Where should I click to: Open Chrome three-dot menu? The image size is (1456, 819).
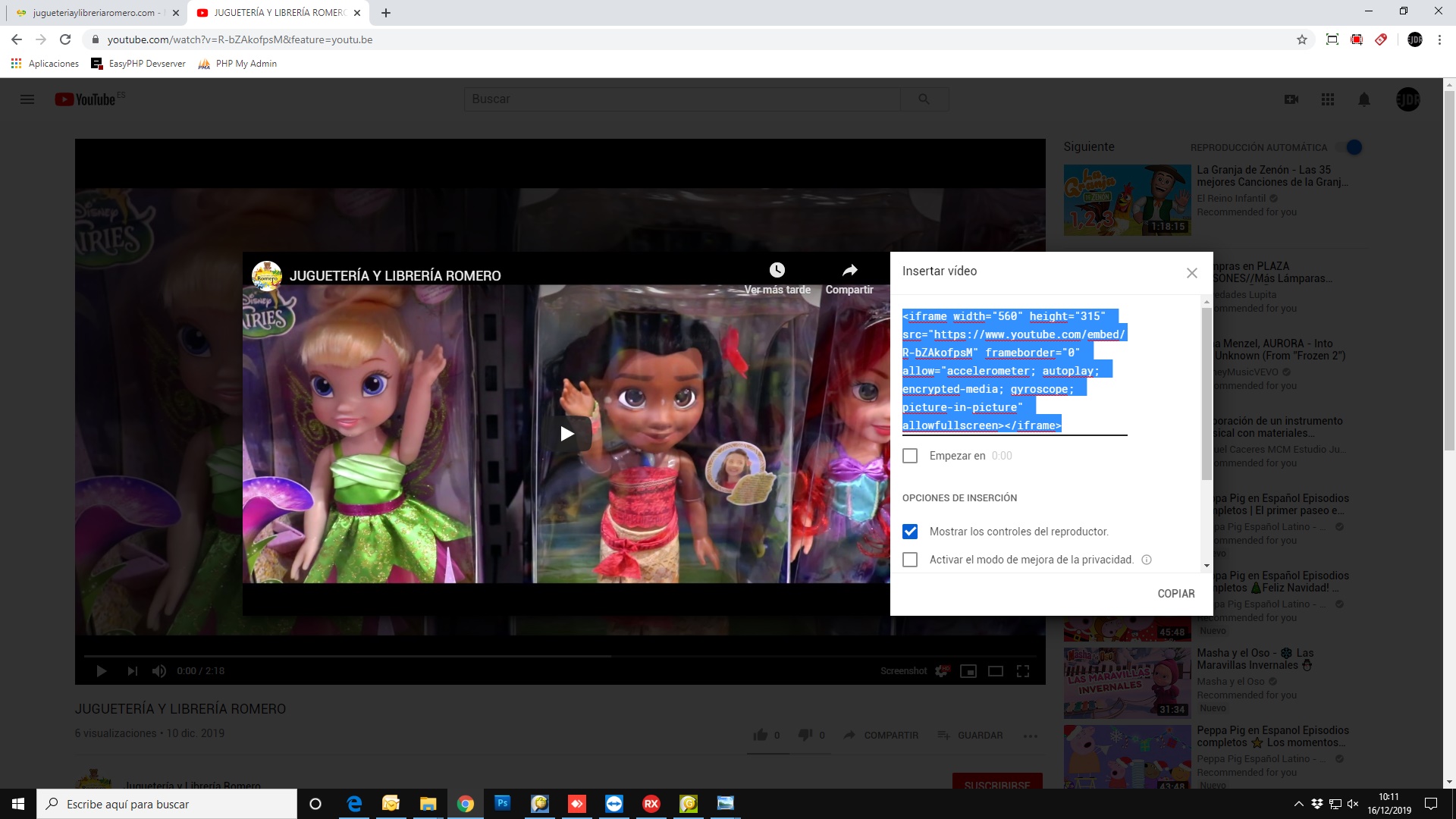pos(1439,39)
